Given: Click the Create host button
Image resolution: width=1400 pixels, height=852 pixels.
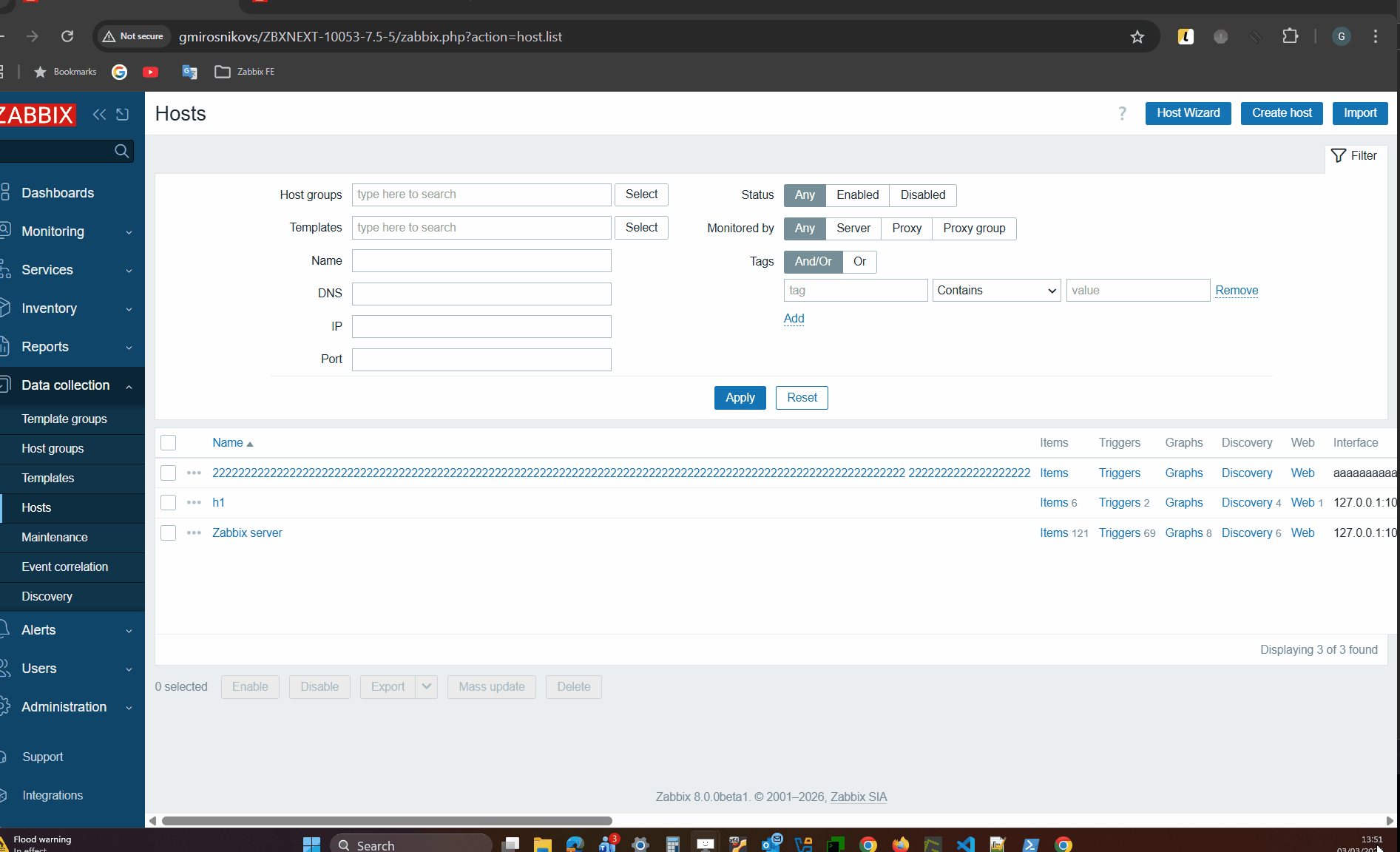Looking at the screenshot, I should tap(1281, 113).
